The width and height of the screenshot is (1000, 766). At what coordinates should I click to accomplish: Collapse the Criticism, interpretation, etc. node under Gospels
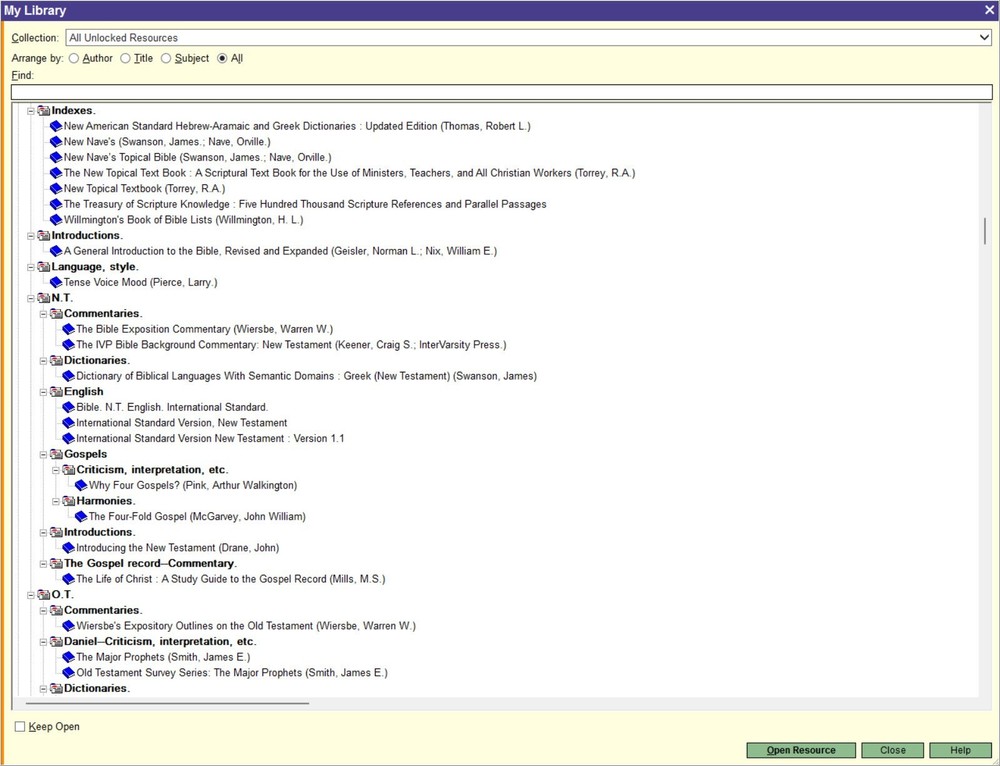(x=55, y=470)
